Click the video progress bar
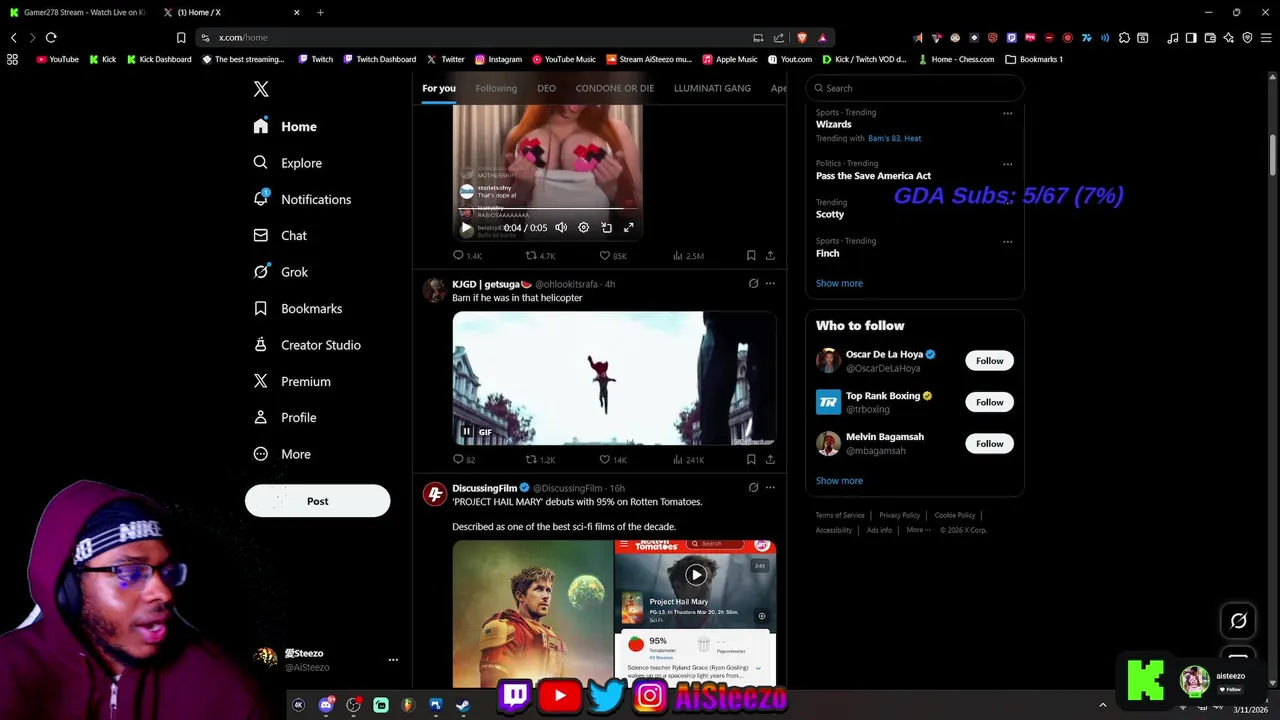 click(547, 209)
